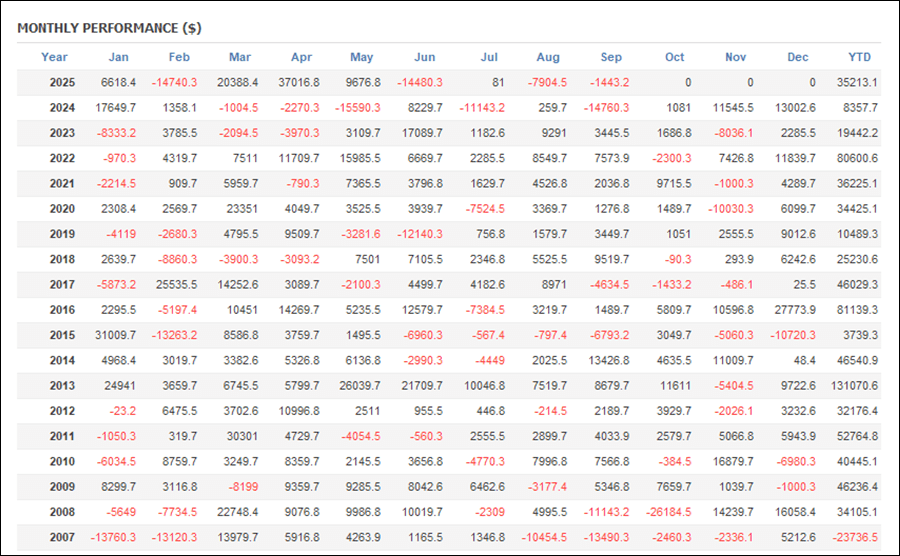Select the -15590.3 May 2024 cell
The width and height of the screenshot is (900, 556).
pos(355,107)
